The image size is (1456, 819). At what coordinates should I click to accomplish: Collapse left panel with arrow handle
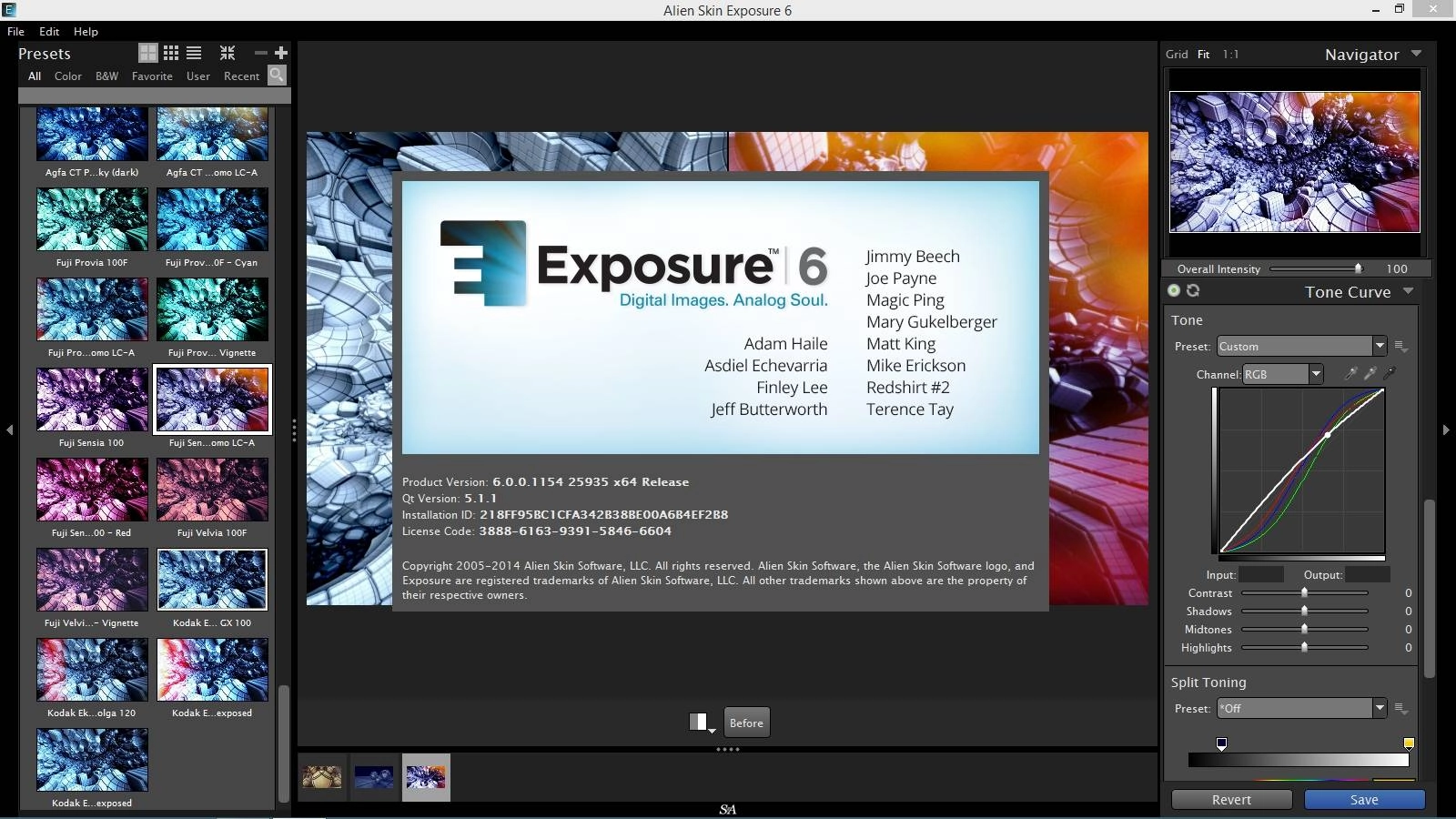pos(9,430)
